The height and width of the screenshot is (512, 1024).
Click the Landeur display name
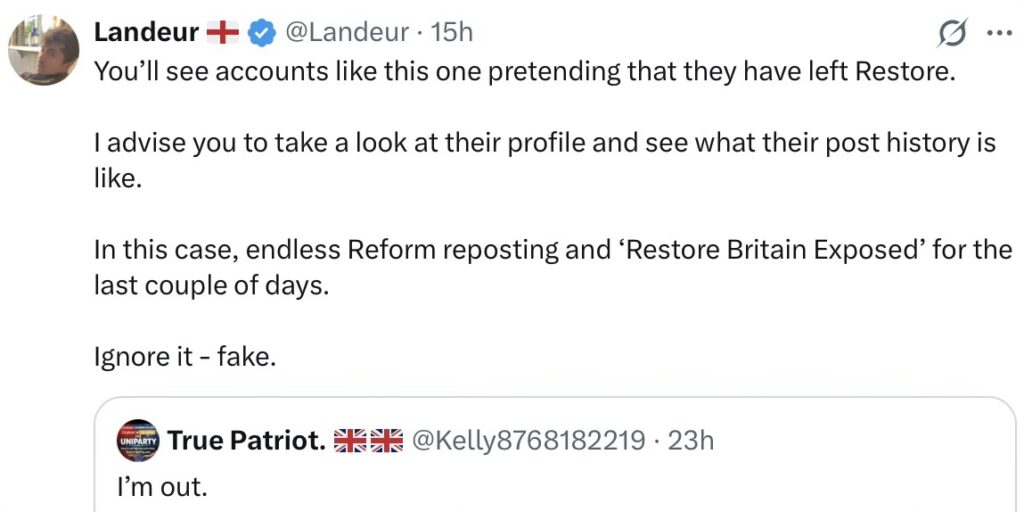pyautogui.click(x=145, y=33)
